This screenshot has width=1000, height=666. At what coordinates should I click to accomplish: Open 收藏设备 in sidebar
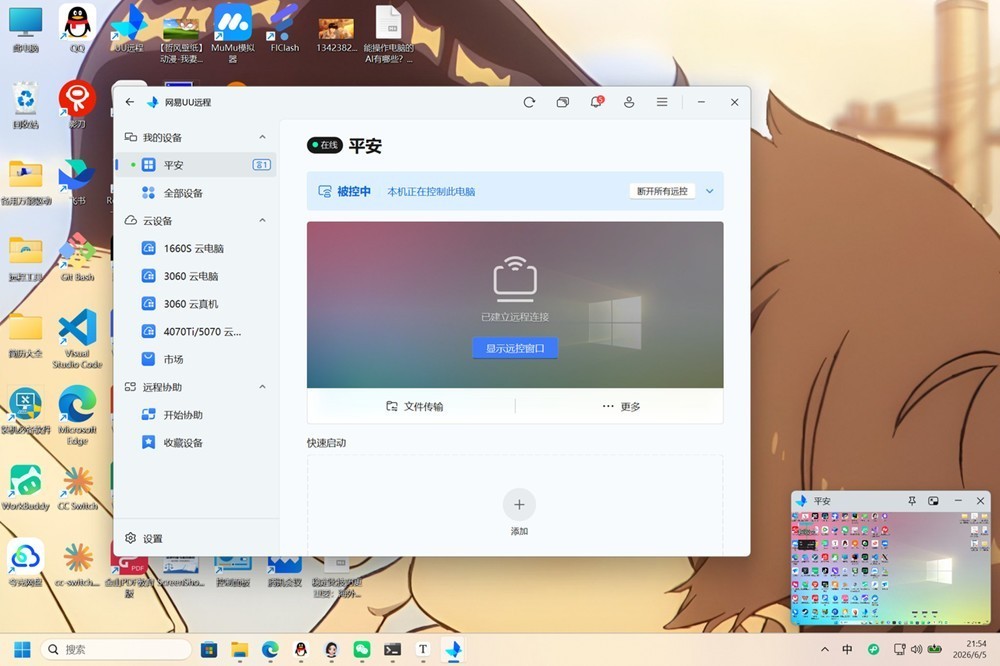(x=196, y=443)
